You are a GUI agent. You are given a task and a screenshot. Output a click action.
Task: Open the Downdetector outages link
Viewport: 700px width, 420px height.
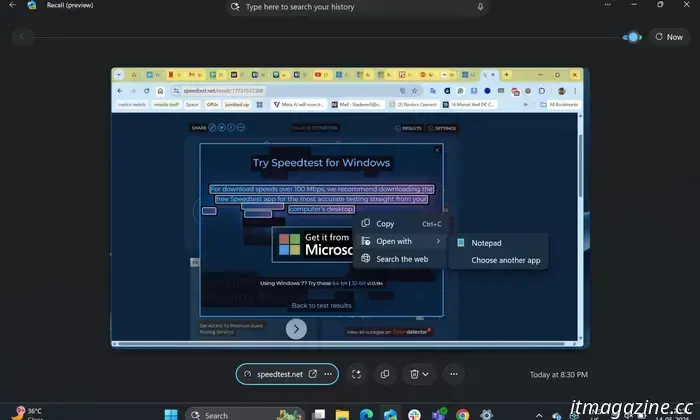pos(388,332)
